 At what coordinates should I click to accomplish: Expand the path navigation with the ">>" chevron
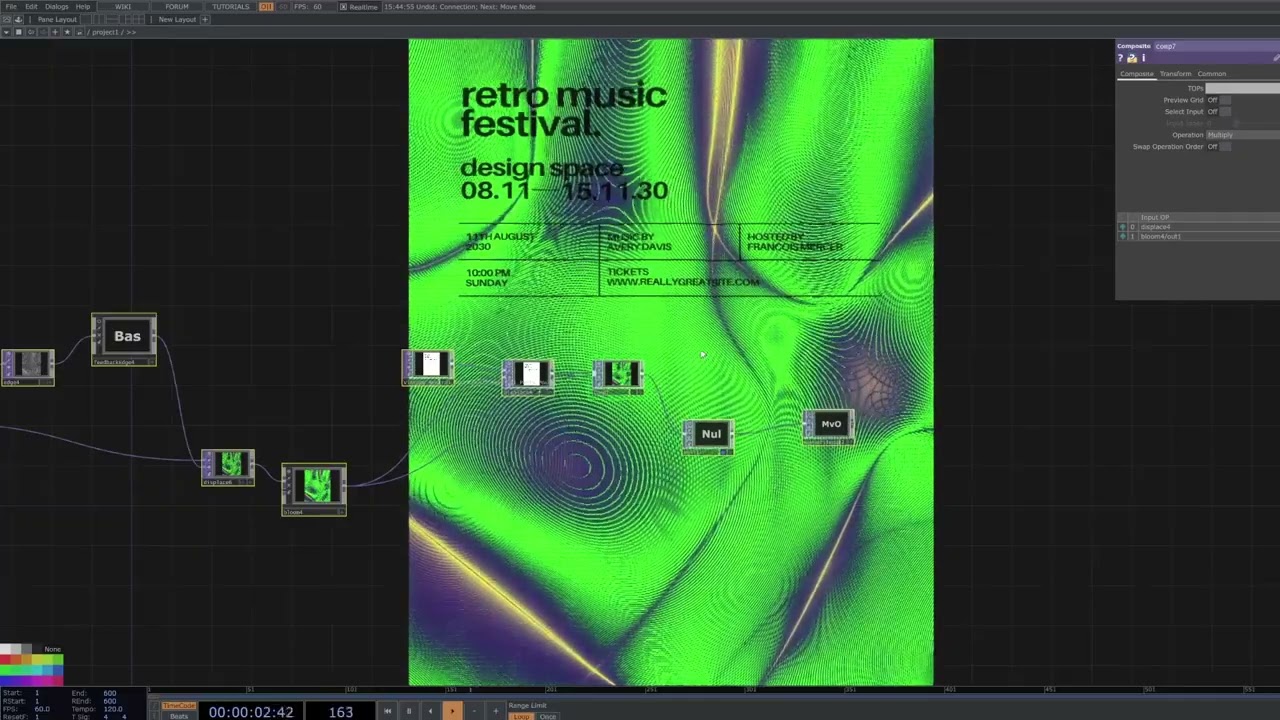[131, 32]
